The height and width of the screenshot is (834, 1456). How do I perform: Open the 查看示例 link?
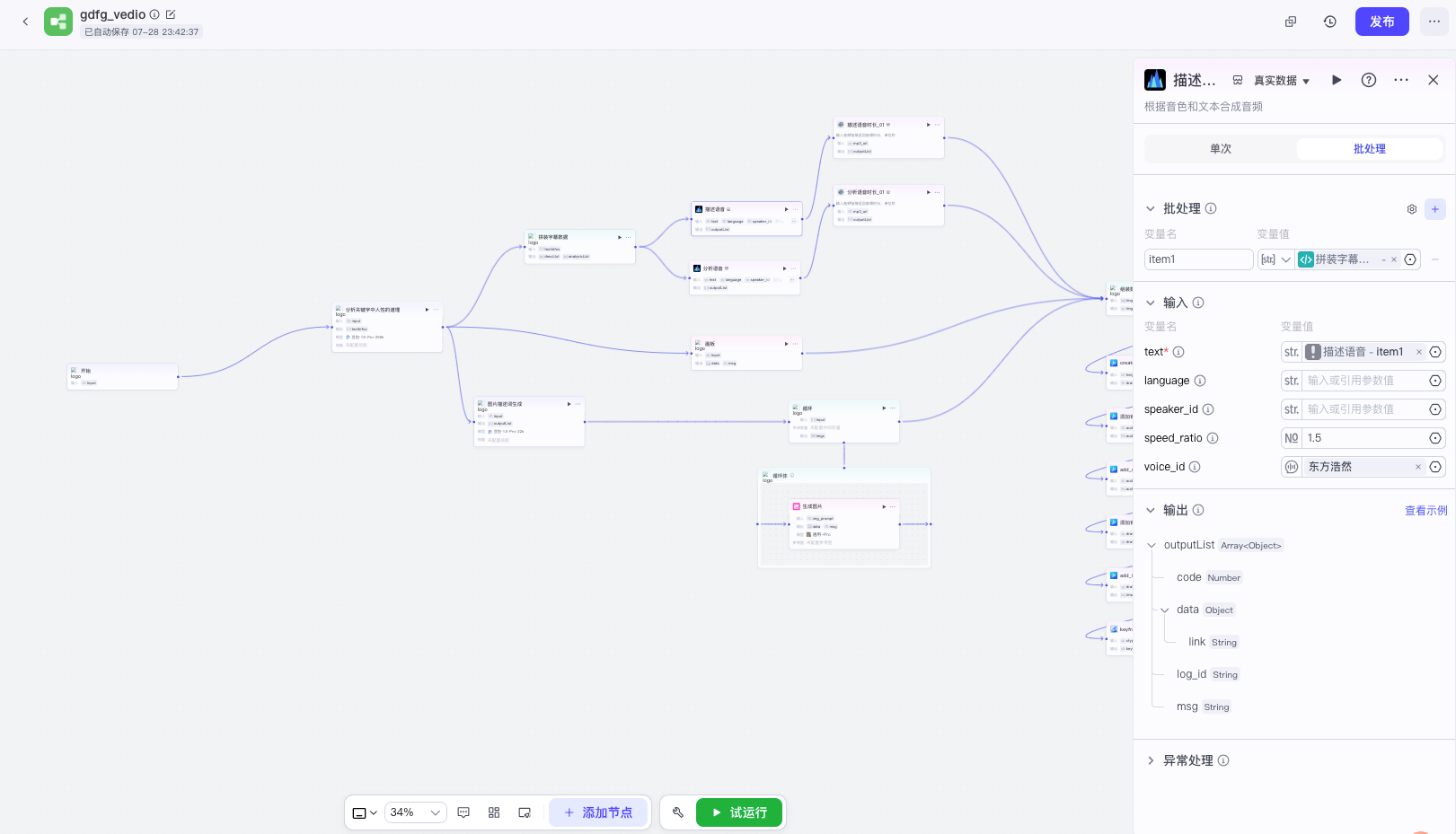point(1426,511)
